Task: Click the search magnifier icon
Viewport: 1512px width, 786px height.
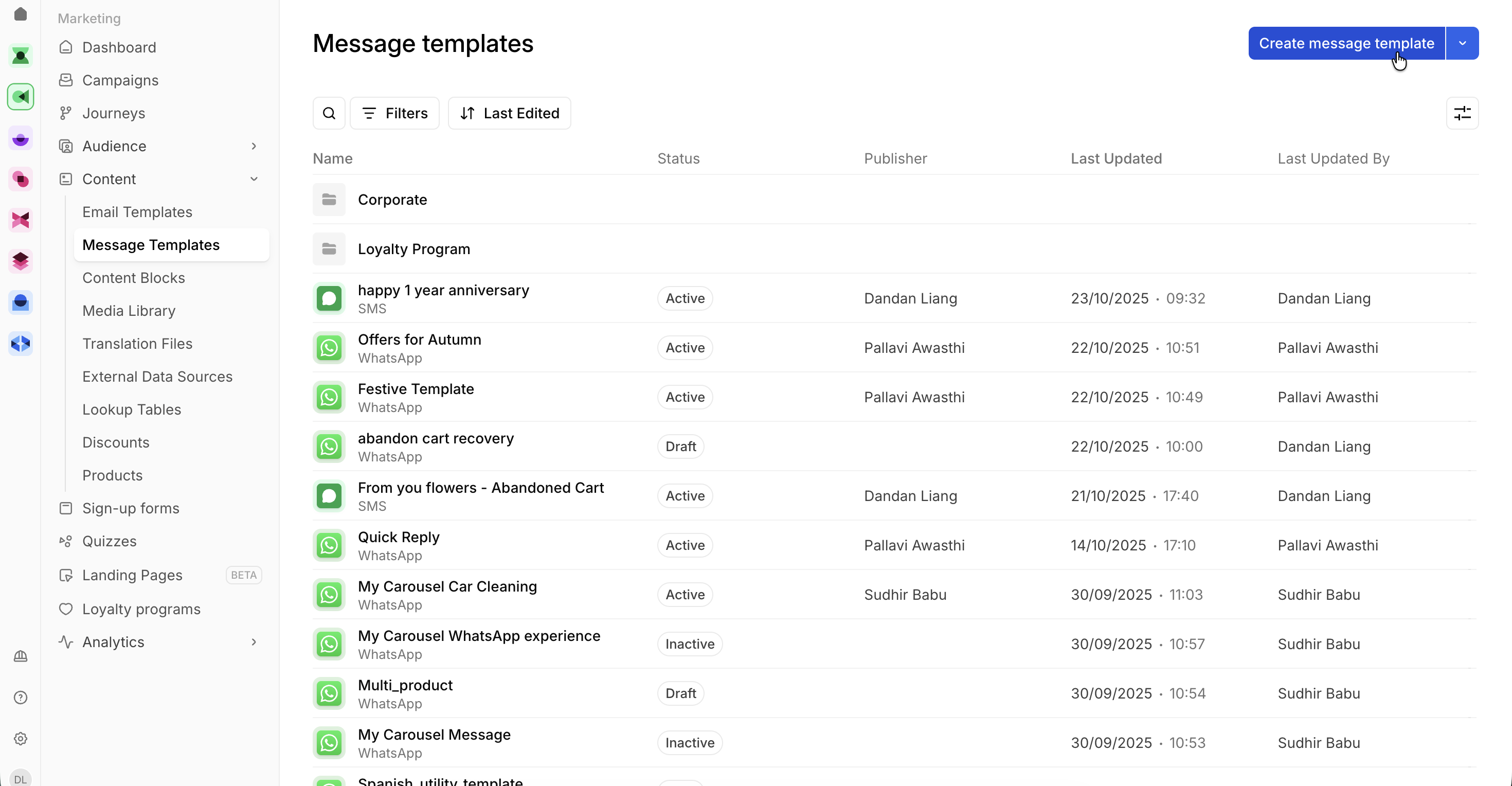Action: click(x=329, y=113)
